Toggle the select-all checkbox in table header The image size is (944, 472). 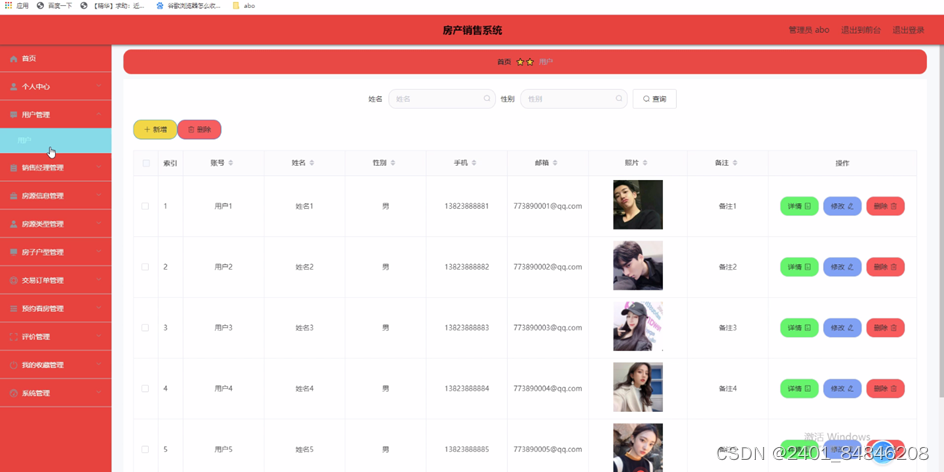click(146, 163)
